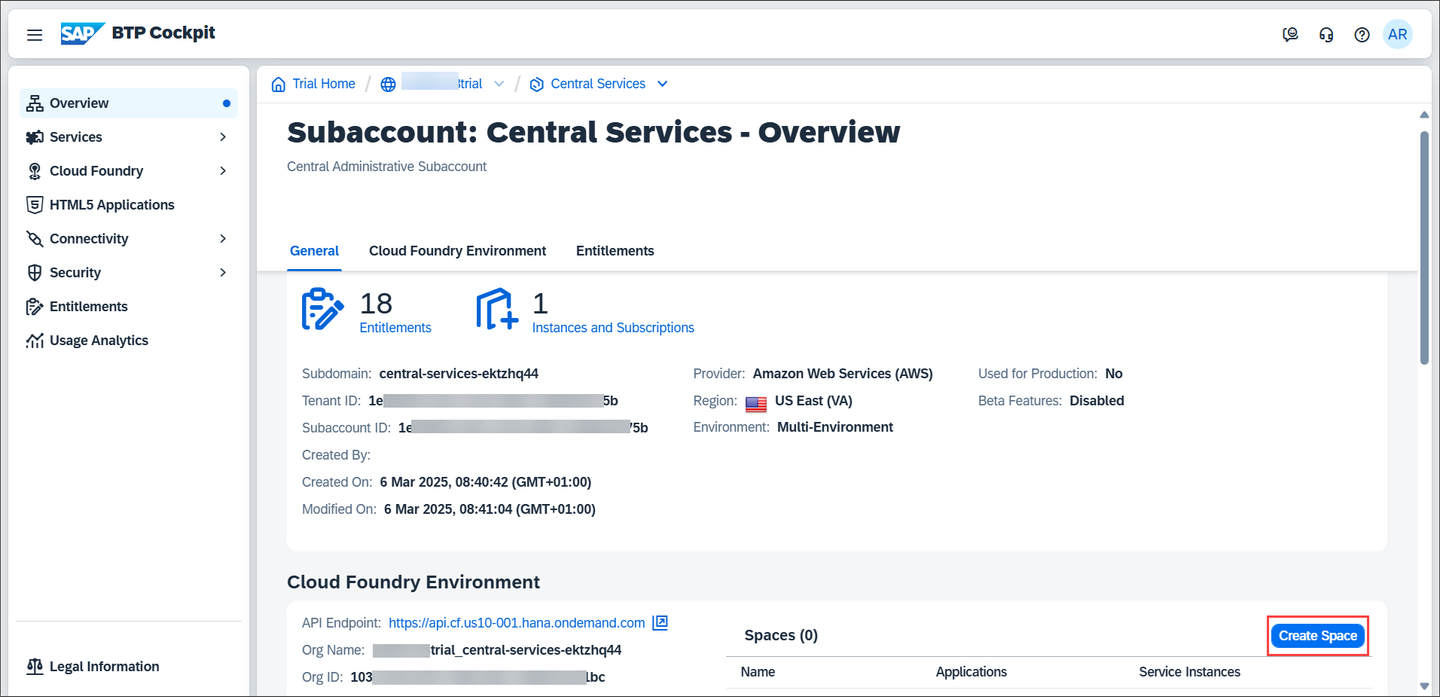
Task: Click the Security shield icon
Action: 35,273
